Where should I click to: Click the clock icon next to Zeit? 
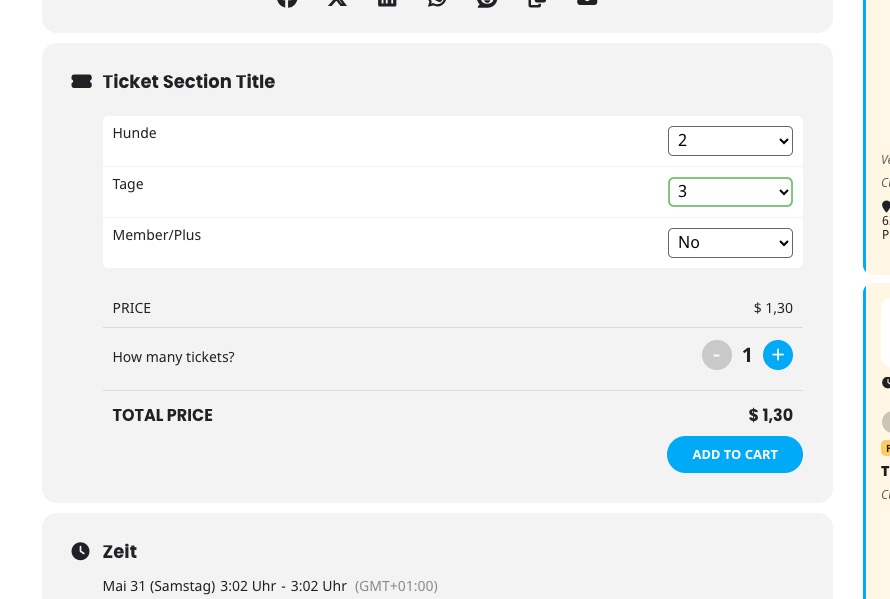click(81, 551)
